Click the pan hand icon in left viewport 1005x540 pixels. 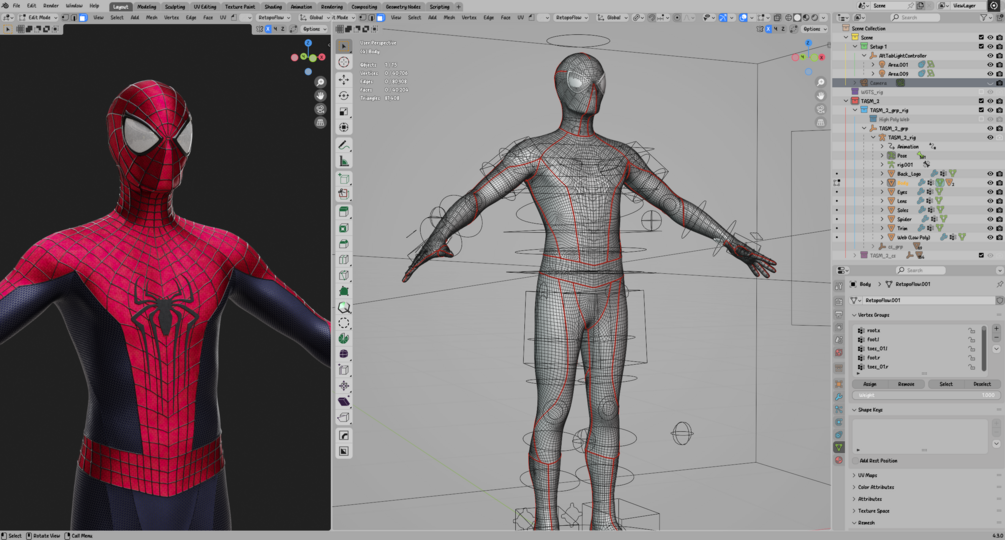click(x=320, y=96)
